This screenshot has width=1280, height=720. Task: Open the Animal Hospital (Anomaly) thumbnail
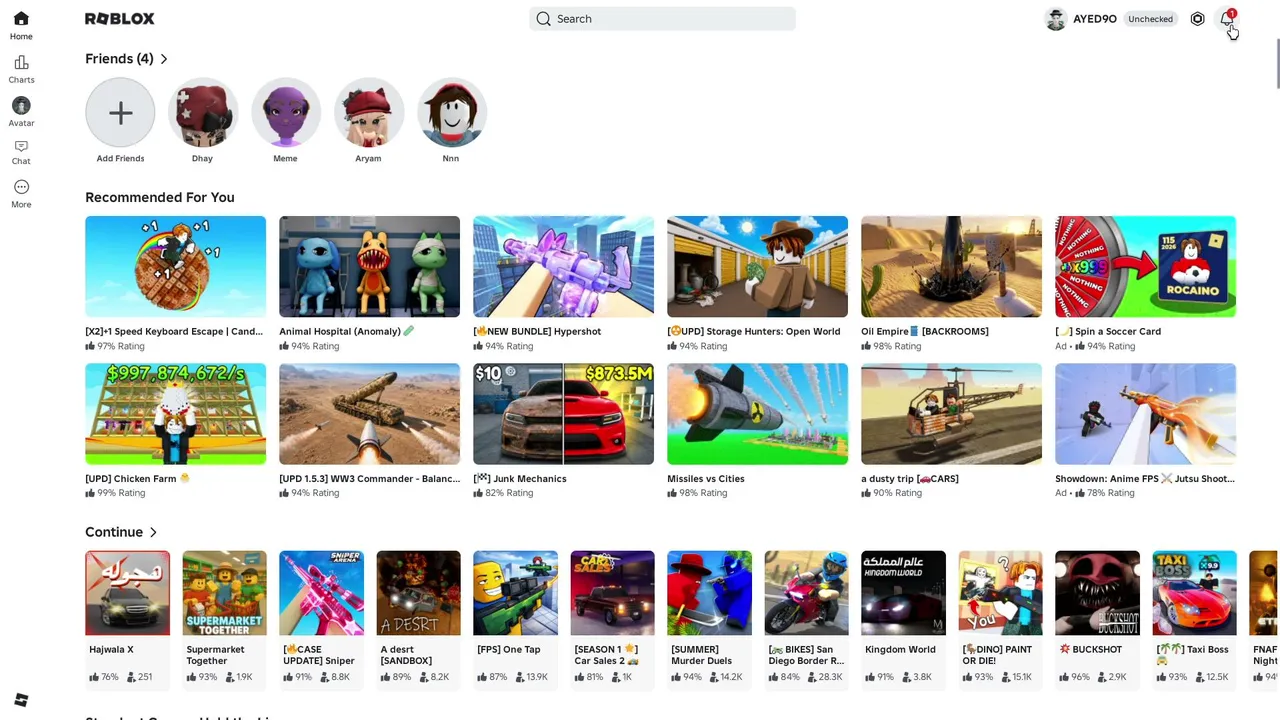(x=369, y=267)
